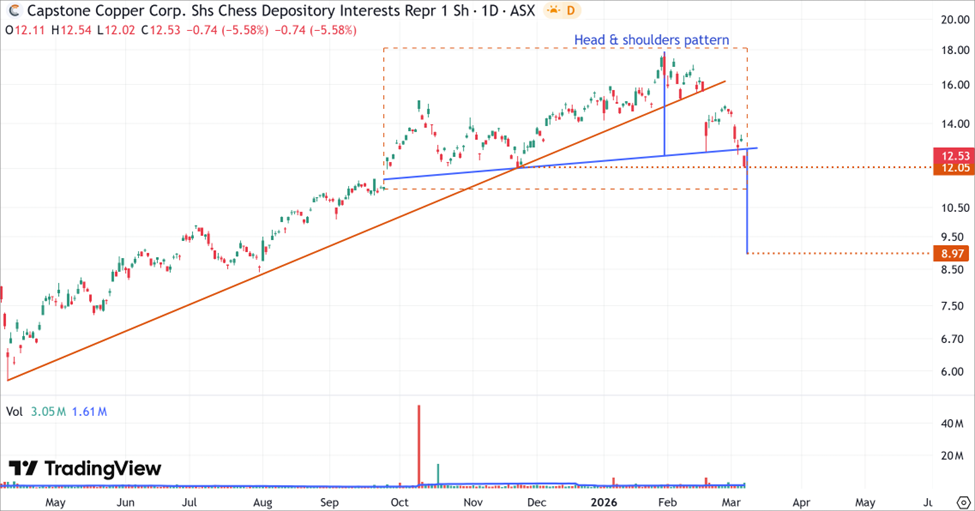Viewport: 975px width, 511px height.
Task: Click the 40M volume scale label
Action: (952, 423)
